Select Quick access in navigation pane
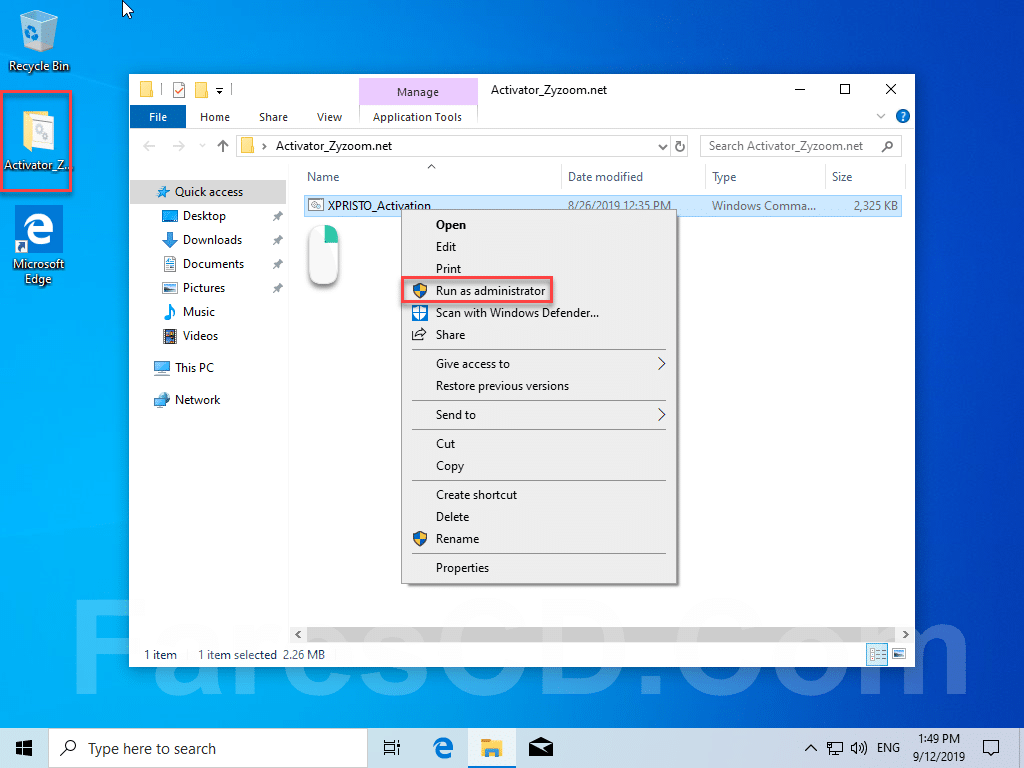1024x768 pixels. [208, 192]
